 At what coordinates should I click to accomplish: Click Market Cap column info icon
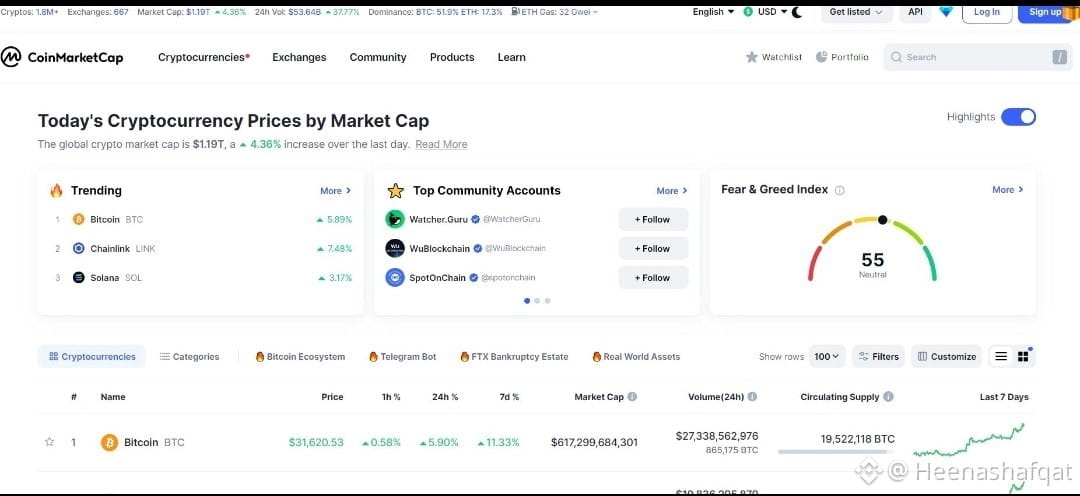[x=632, y=397]
